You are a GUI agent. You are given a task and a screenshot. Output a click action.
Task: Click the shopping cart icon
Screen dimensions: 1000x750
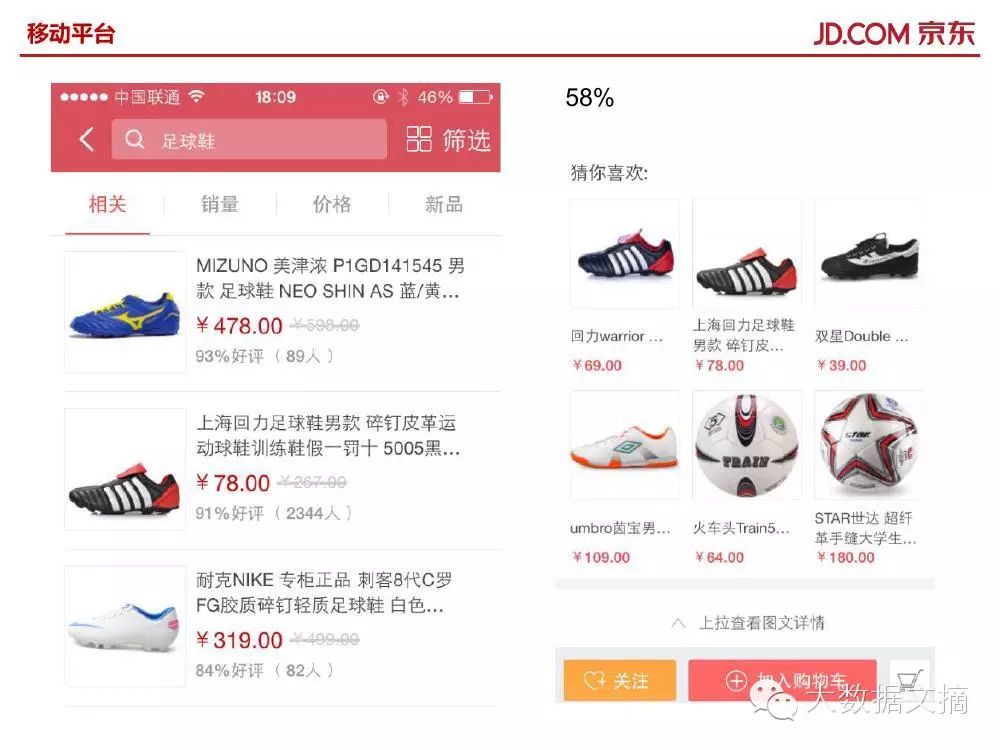coord(909,680)
